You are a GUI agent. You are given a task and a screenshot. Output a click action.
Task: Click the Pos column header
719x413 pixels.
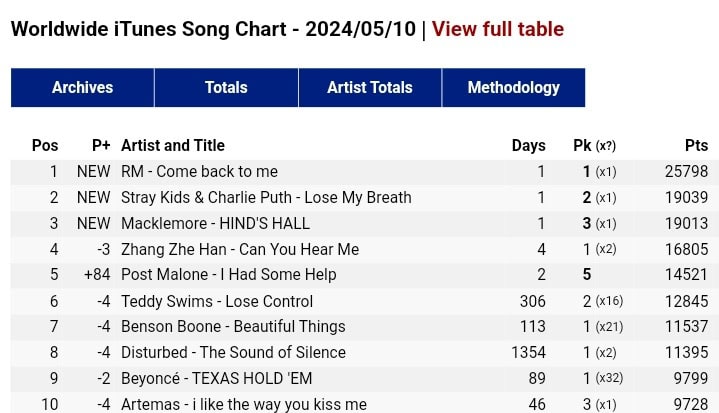click(45, 146)
